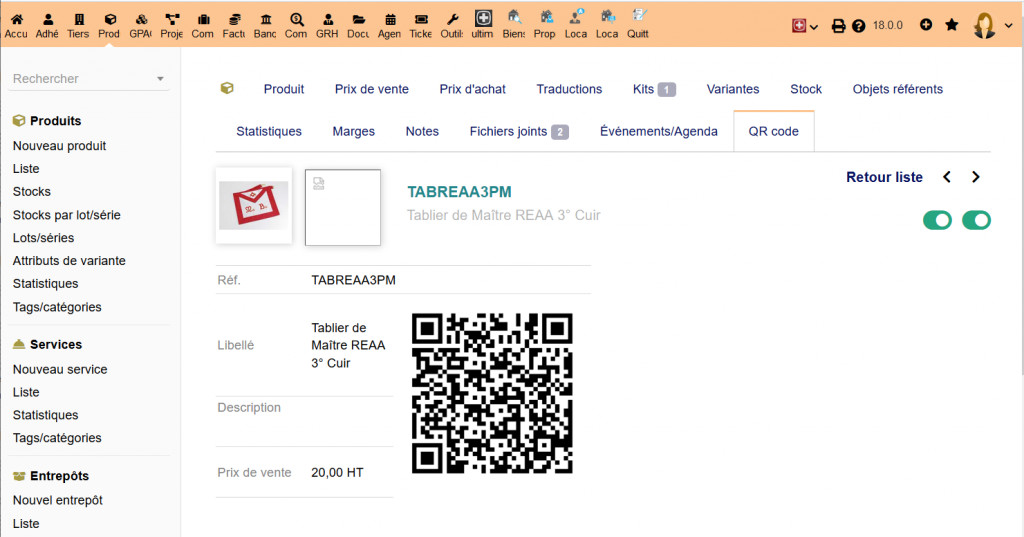
Task: Open the user avatar dropdown menu
Action: pos(988,26)
